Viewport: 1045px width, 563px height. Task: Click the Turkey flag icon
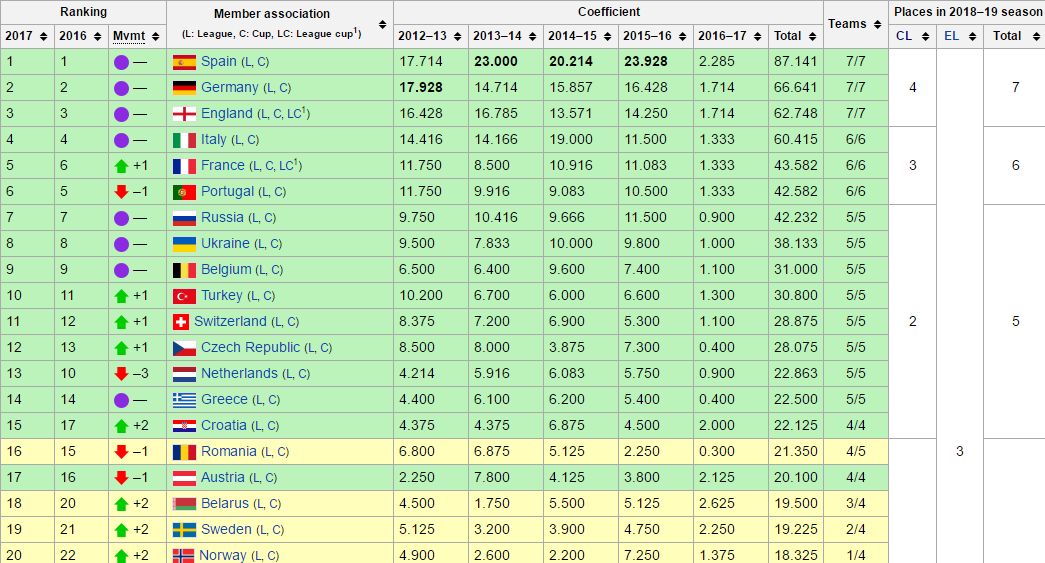[184, 296]
